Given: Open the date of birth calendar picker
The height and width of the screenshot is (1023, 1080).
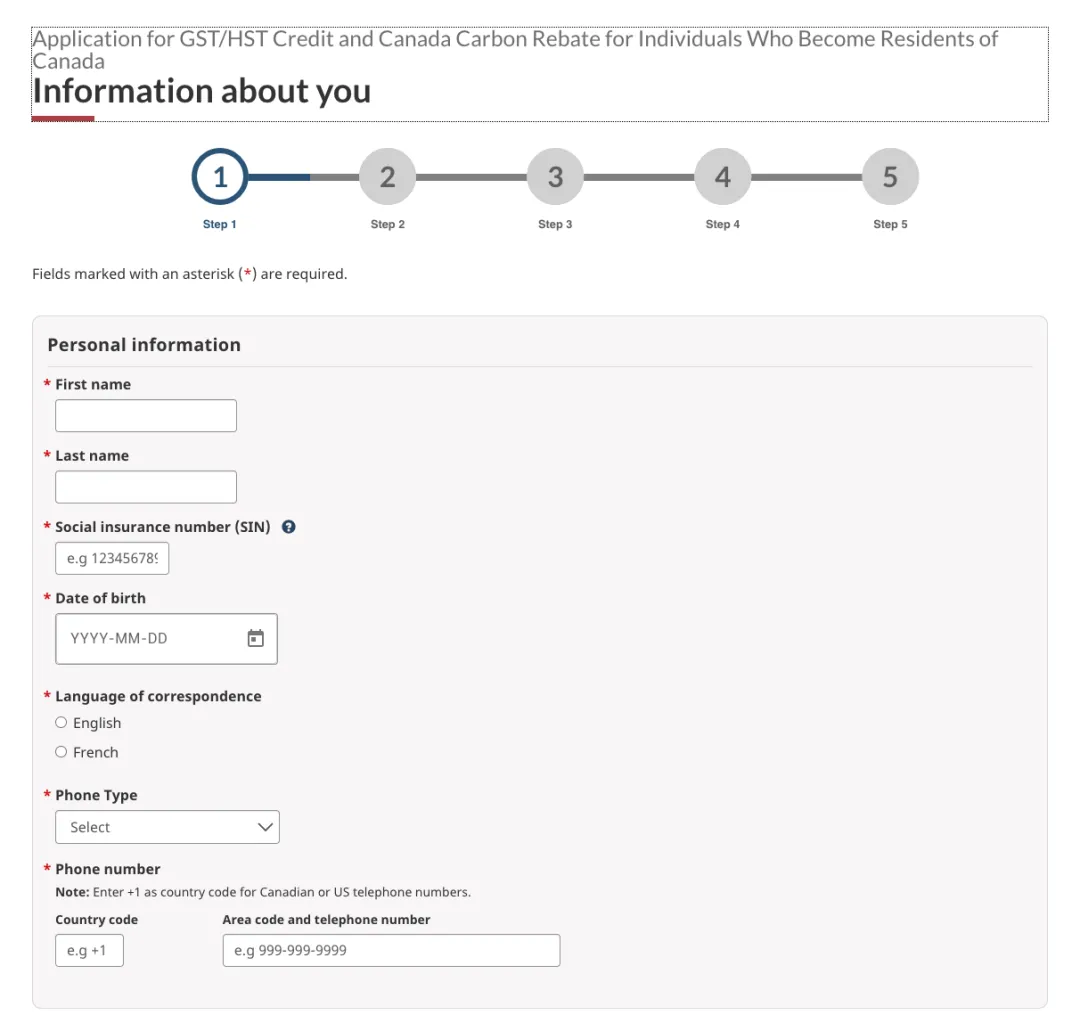Looking at the screenshot, I should pos(256,638).
